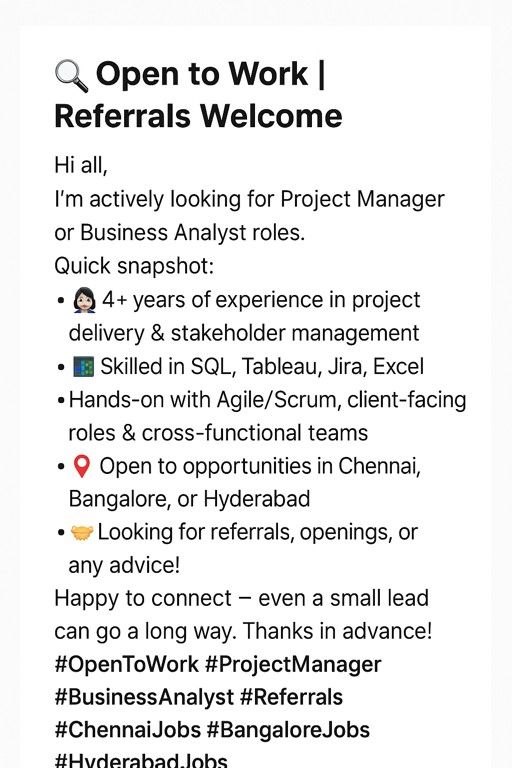
Task: Click the woman emoji beside 4+ years
Action: 84,300
